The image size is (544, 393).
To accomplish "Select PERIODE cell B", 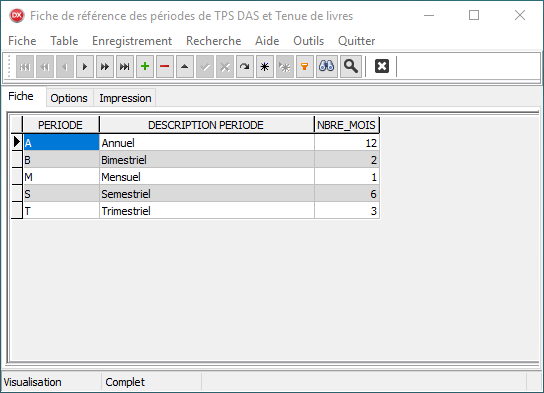I will (61, 160).
